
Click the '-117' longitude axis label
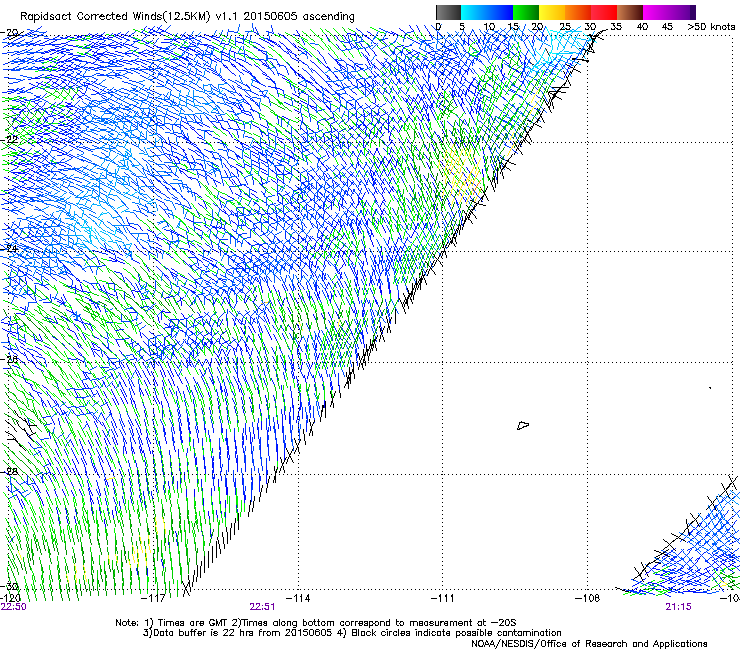154,598
